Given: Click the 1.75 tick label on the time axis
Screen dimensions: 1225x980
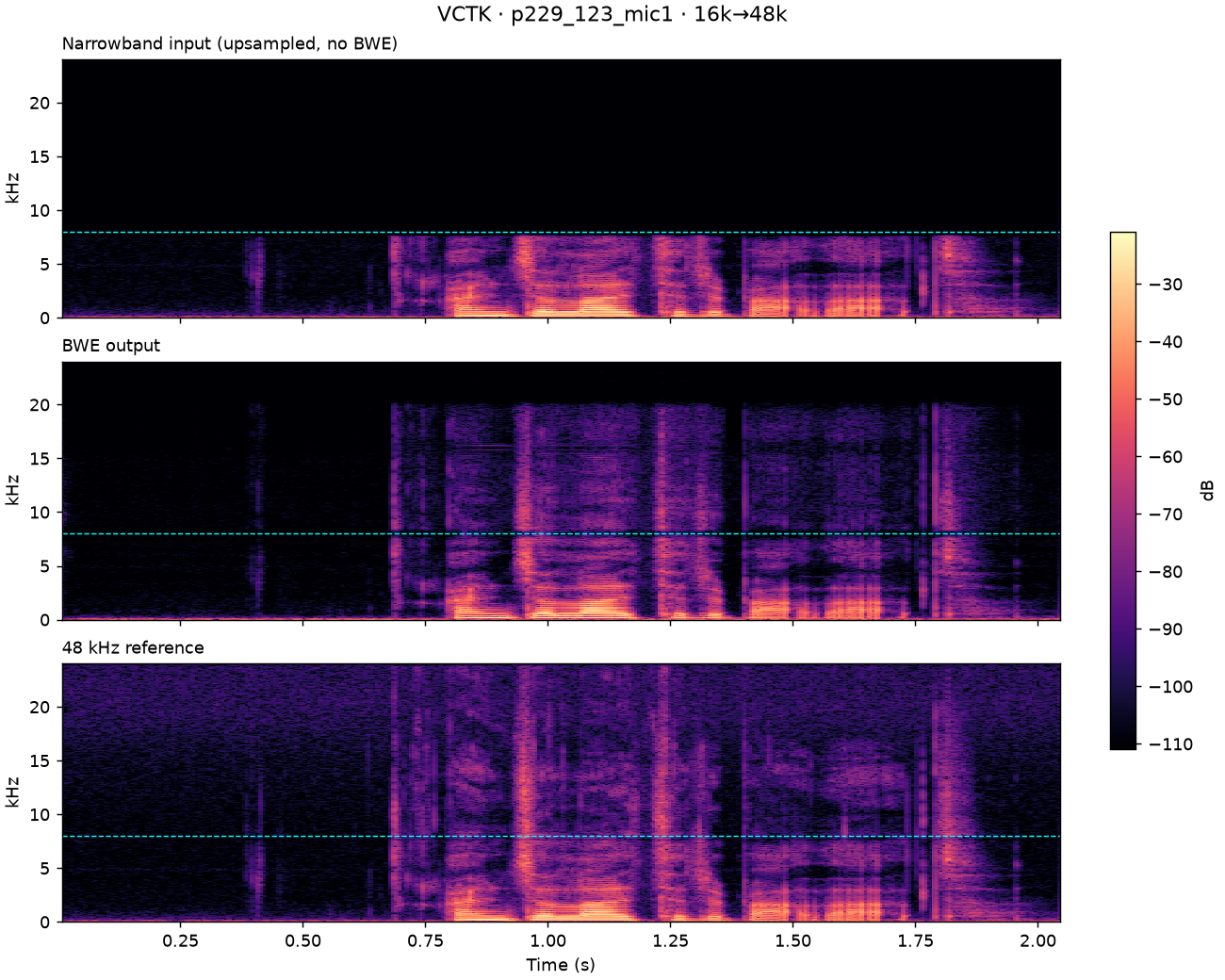Looking at the screenshot, I should (915, 940).
